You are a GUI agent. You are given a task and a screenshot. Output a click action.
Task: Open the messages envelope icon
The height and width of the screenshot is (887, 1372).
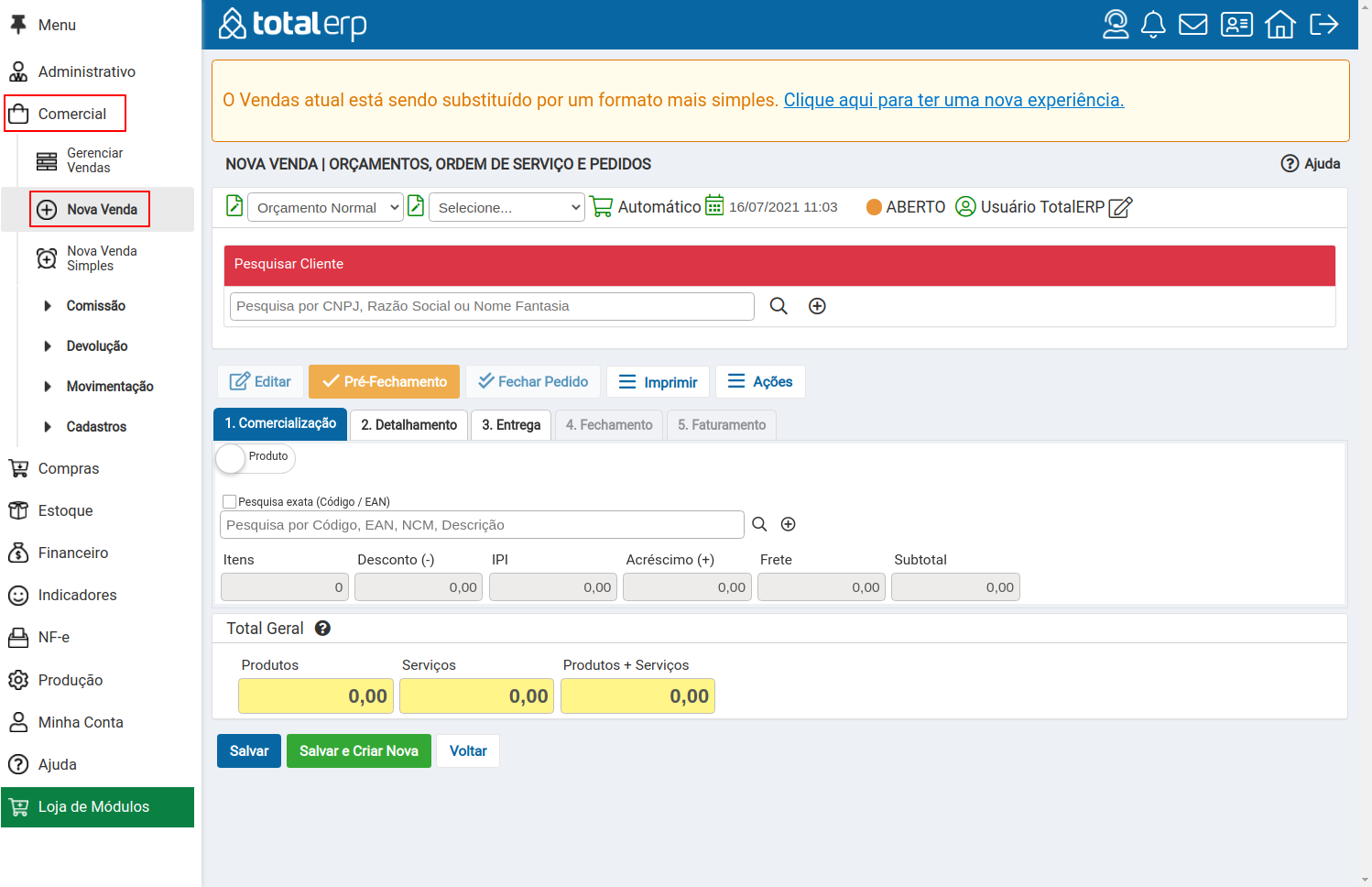coord(1192,24)
